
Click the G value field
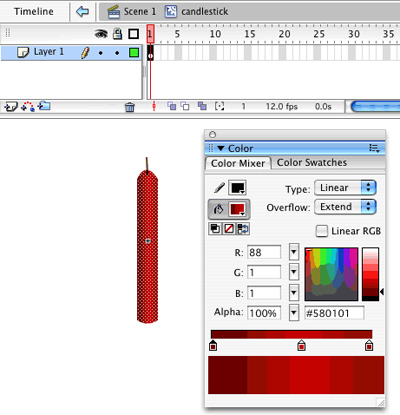[x=264, y=272]
